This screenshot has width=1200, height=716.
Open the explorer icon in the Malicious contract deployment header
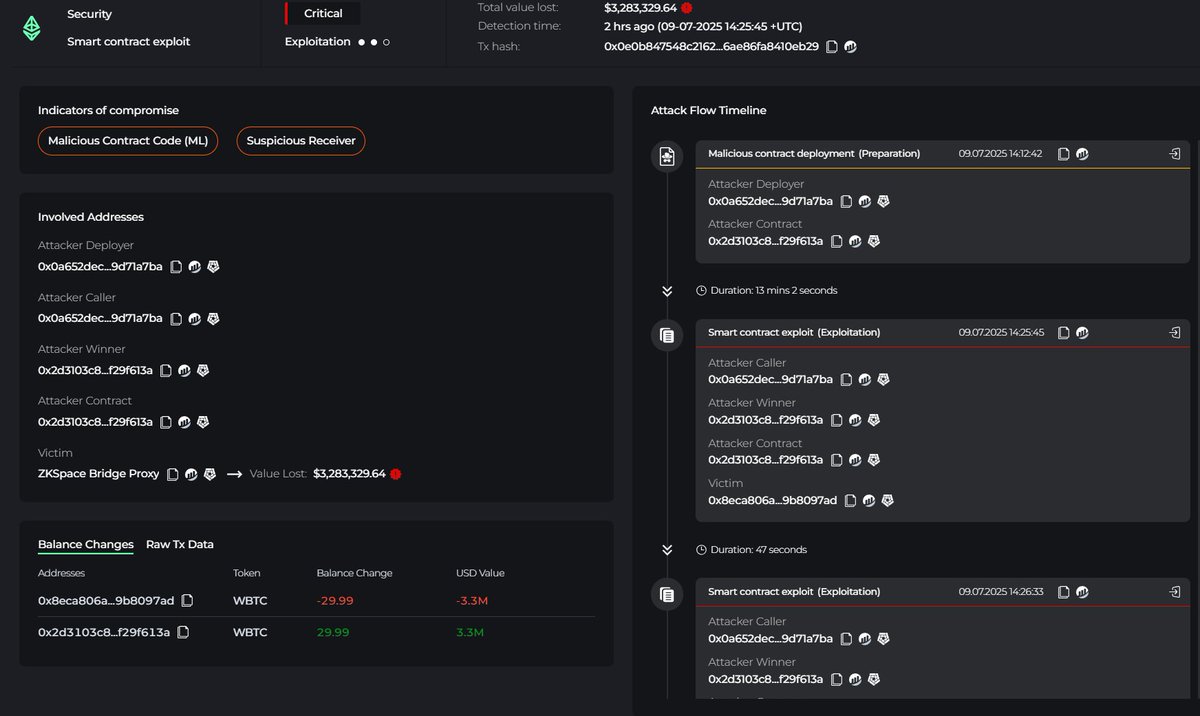[1082, 154]
